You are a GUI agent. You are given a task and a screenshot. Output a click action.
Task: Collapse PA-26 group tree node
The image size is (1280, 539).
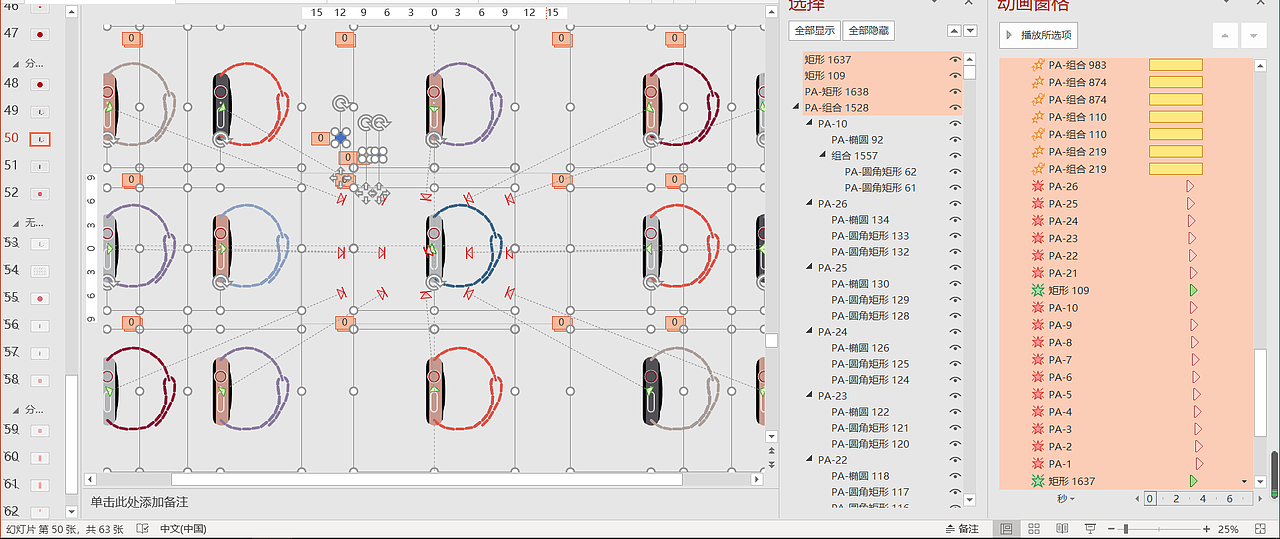click(x=810, y=204)
